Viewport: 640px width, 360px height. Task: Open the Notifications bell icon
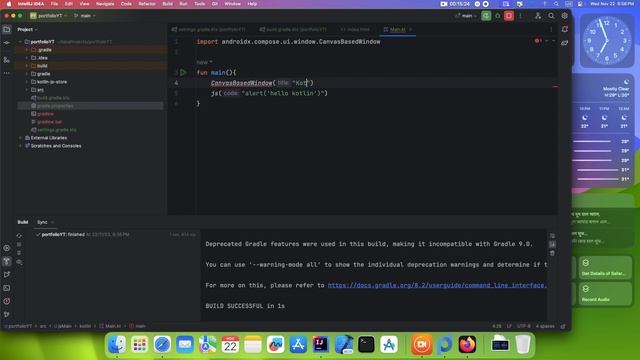[564, 29]
